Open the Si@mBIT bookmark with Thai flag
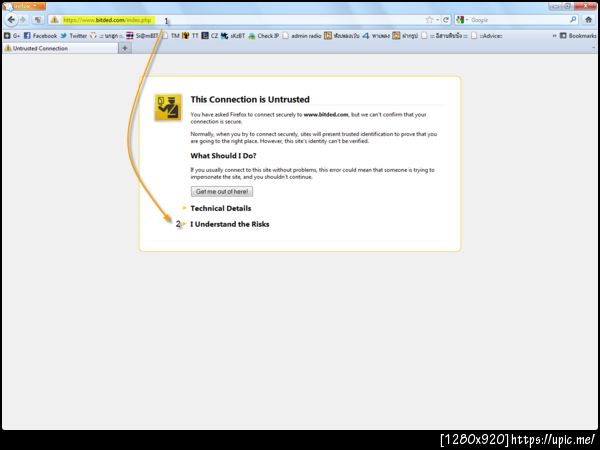This screenshot has width=600, height=450. (142, 36)
